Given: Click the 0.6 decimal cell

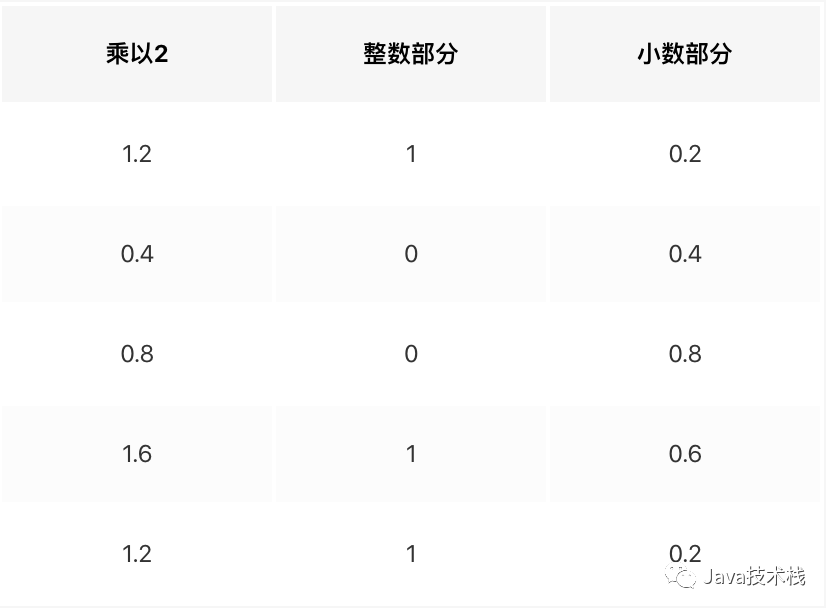Looking at the screenshot, I should click(685, 454).
